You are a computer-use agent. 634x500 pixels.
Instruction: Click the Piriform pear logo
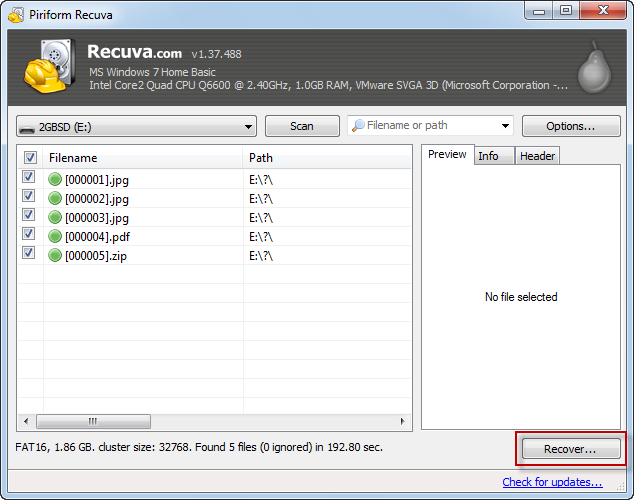594,68
